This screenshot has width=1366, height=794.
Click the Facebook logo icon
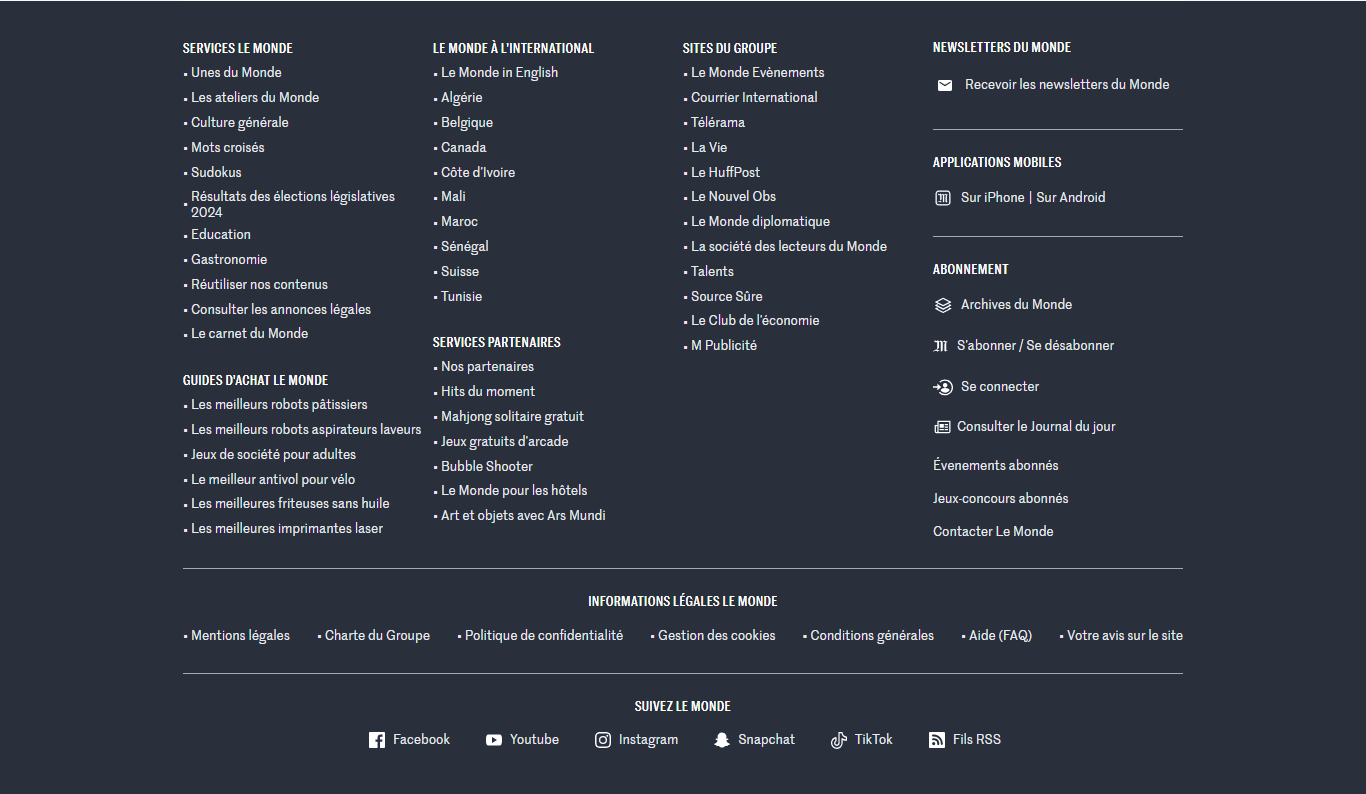377,740
